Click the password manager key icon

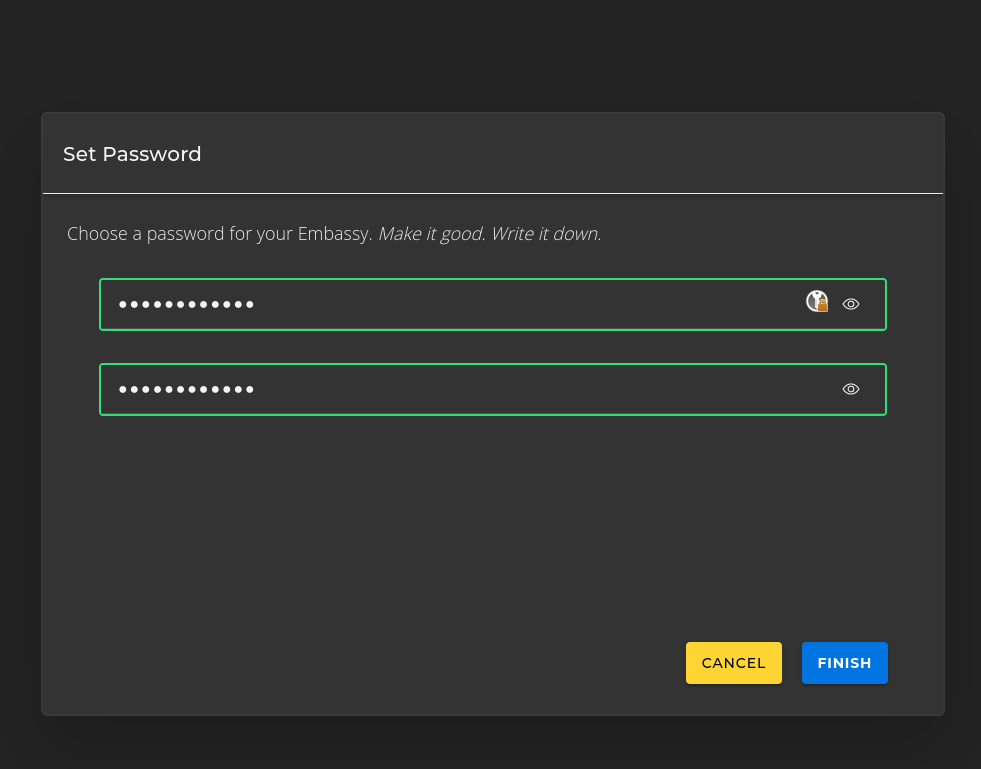pyautogui.click(x=817, y=301)
